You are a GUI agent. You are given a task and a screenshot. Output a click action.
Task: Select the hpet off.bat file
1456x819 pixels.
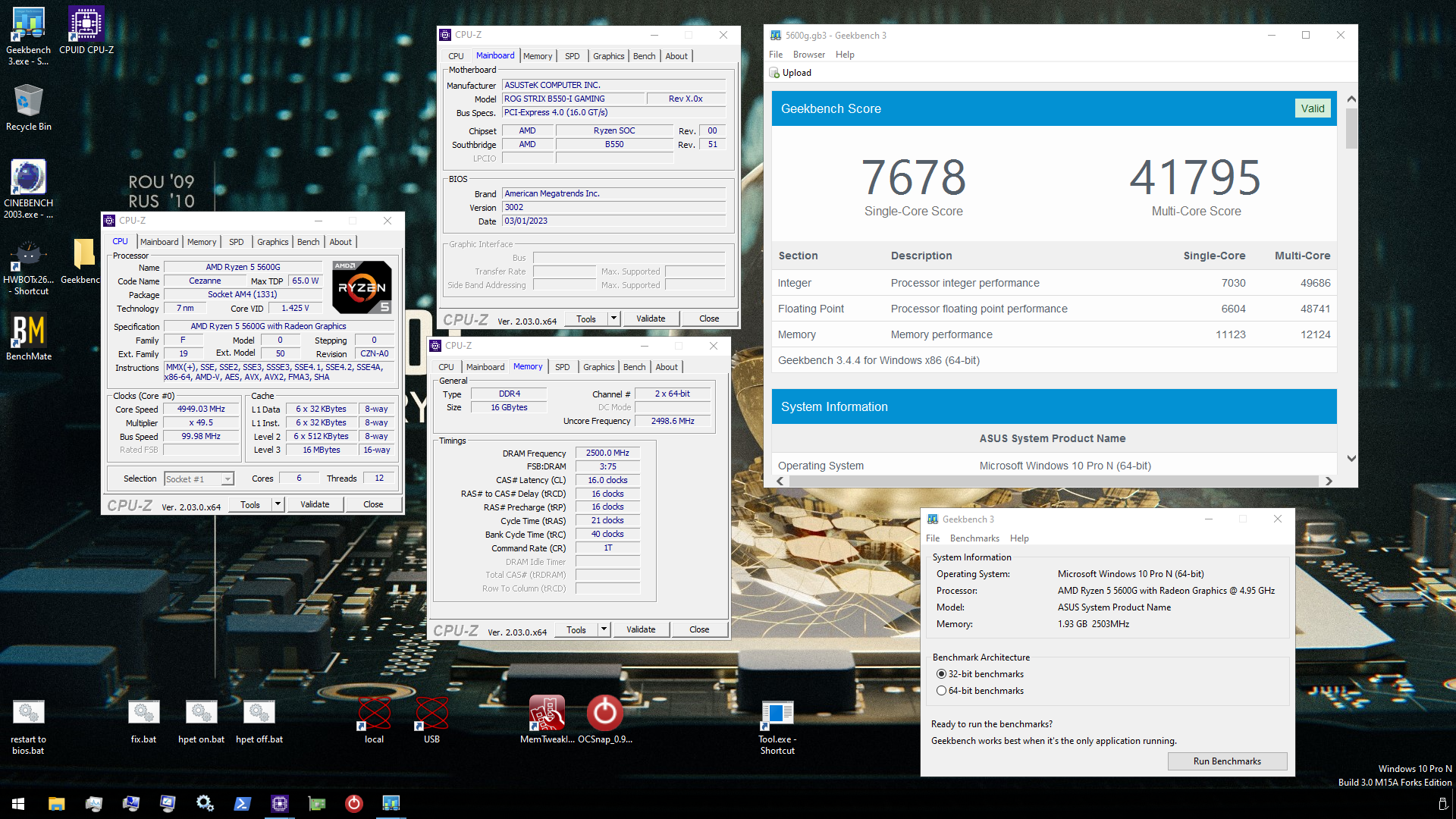pos(259,722)
